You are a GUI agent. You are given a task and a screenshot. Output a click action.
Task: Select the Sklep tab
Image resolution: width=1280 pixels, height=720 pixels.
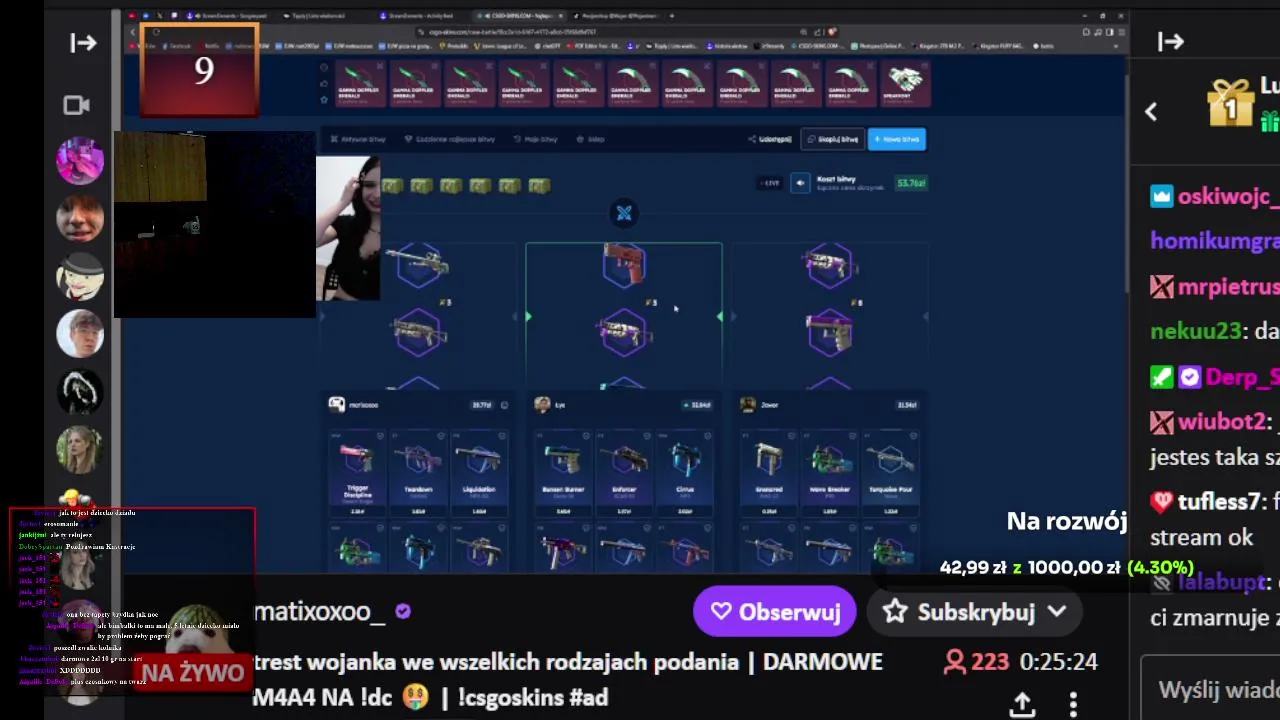pos(591,139)
